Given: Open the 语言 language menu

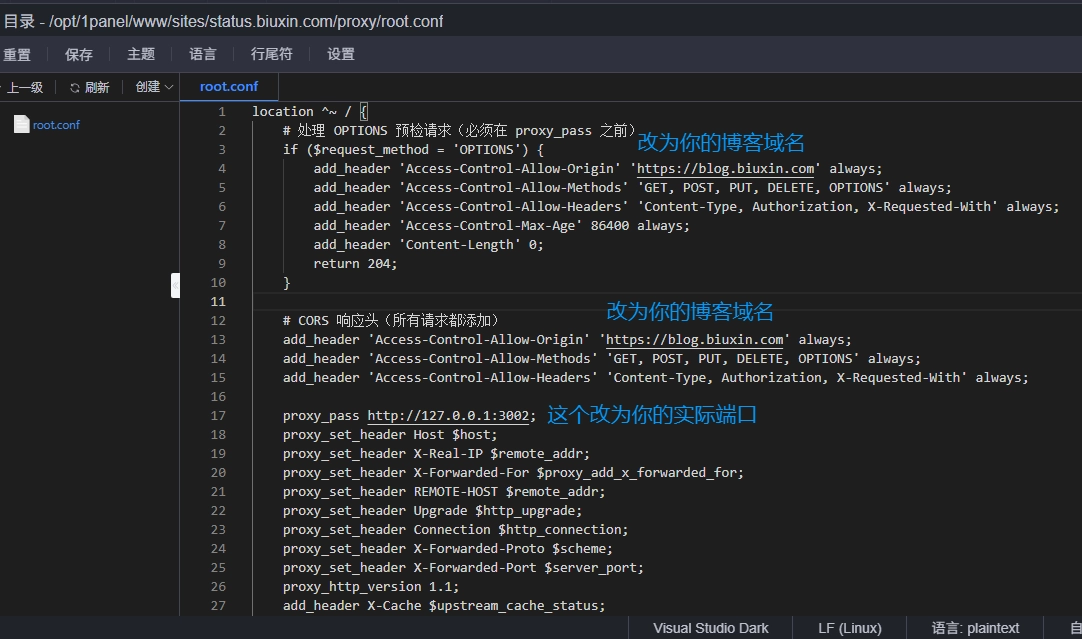Looking at the screenshot, I should pos(203,54).
